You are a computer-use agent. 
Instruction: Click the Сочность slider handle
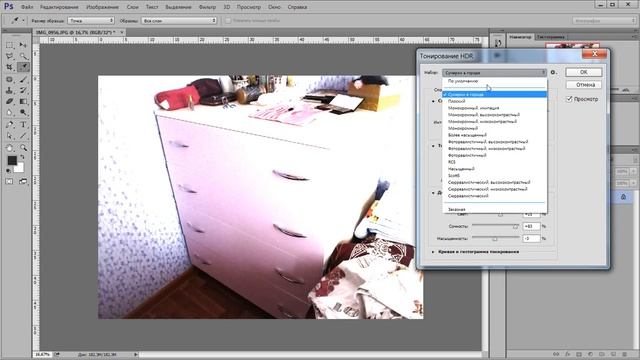[515, 227]
